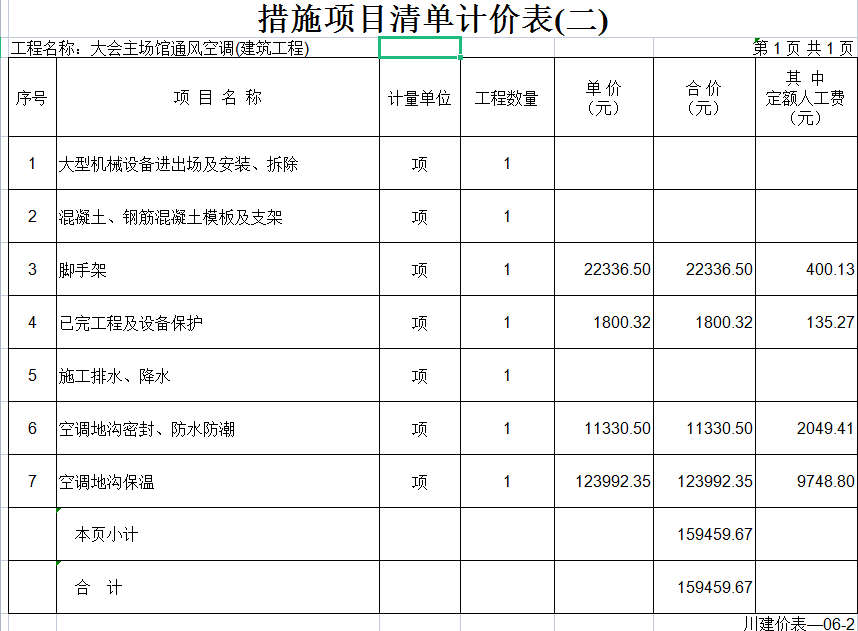858x631 pixels.
Task: Click the page indicator 第1页 共1页
Action: (x=803, y=48)
